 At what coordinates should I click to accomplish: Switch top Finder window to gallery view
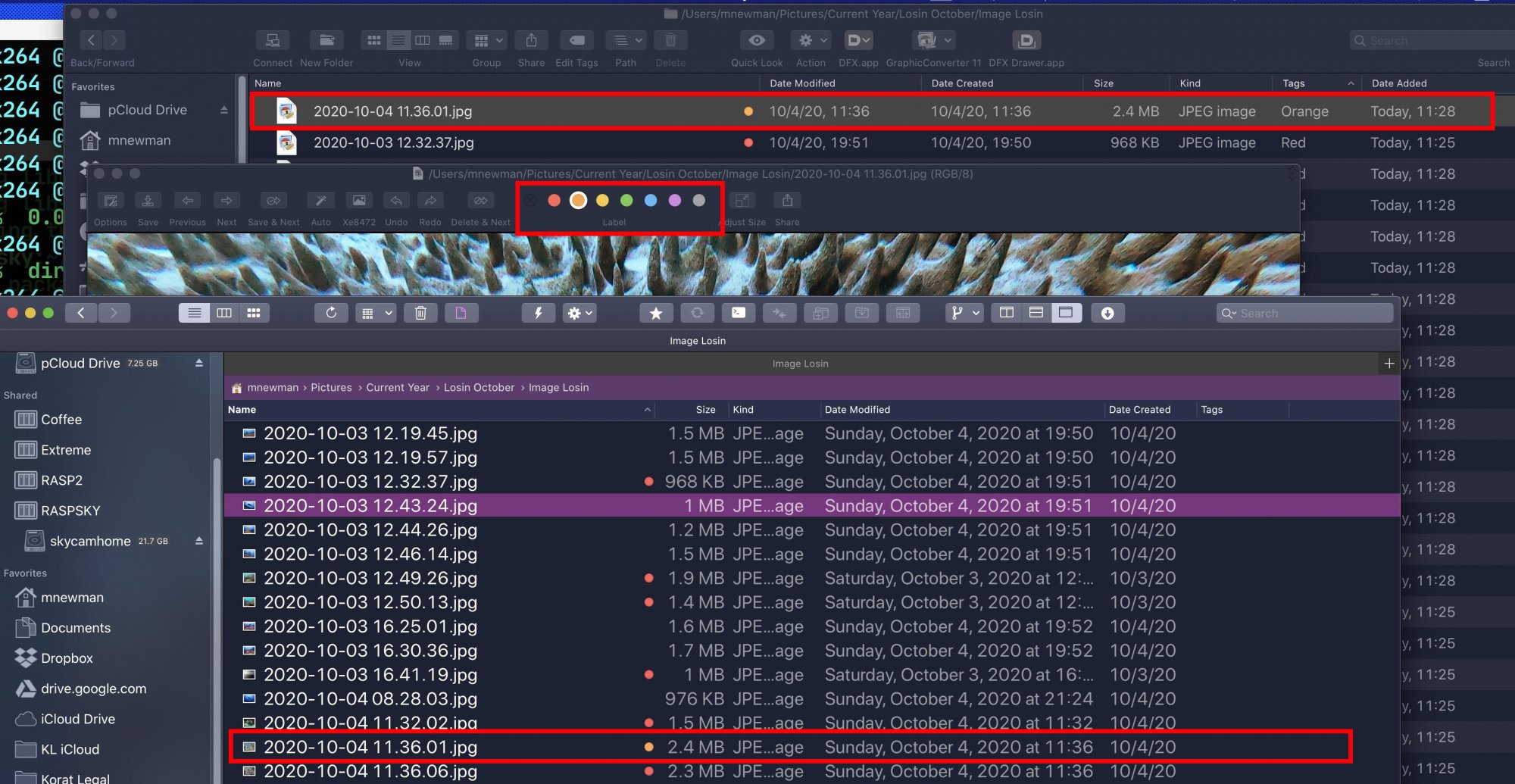tap(446, 40)
